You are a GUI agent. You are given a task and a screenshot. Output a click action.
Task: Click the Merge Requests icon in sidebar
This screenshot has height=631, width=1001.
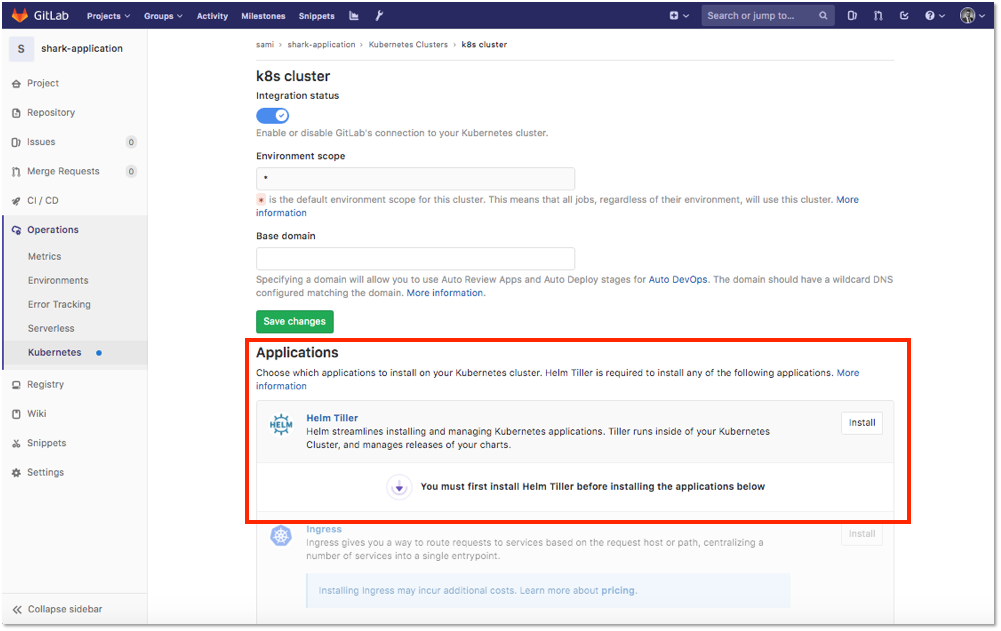click(x=17, y=172)
